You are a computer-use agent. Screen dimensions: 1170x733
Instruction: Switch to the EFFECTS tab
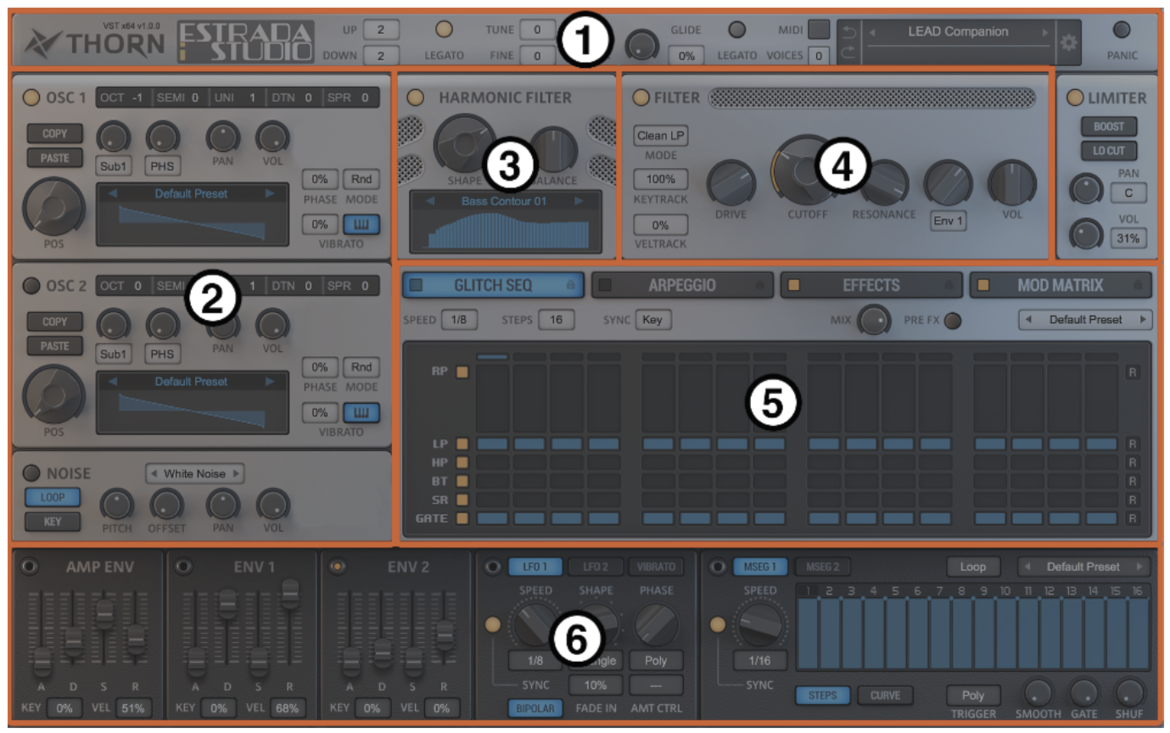click(870, 285)
